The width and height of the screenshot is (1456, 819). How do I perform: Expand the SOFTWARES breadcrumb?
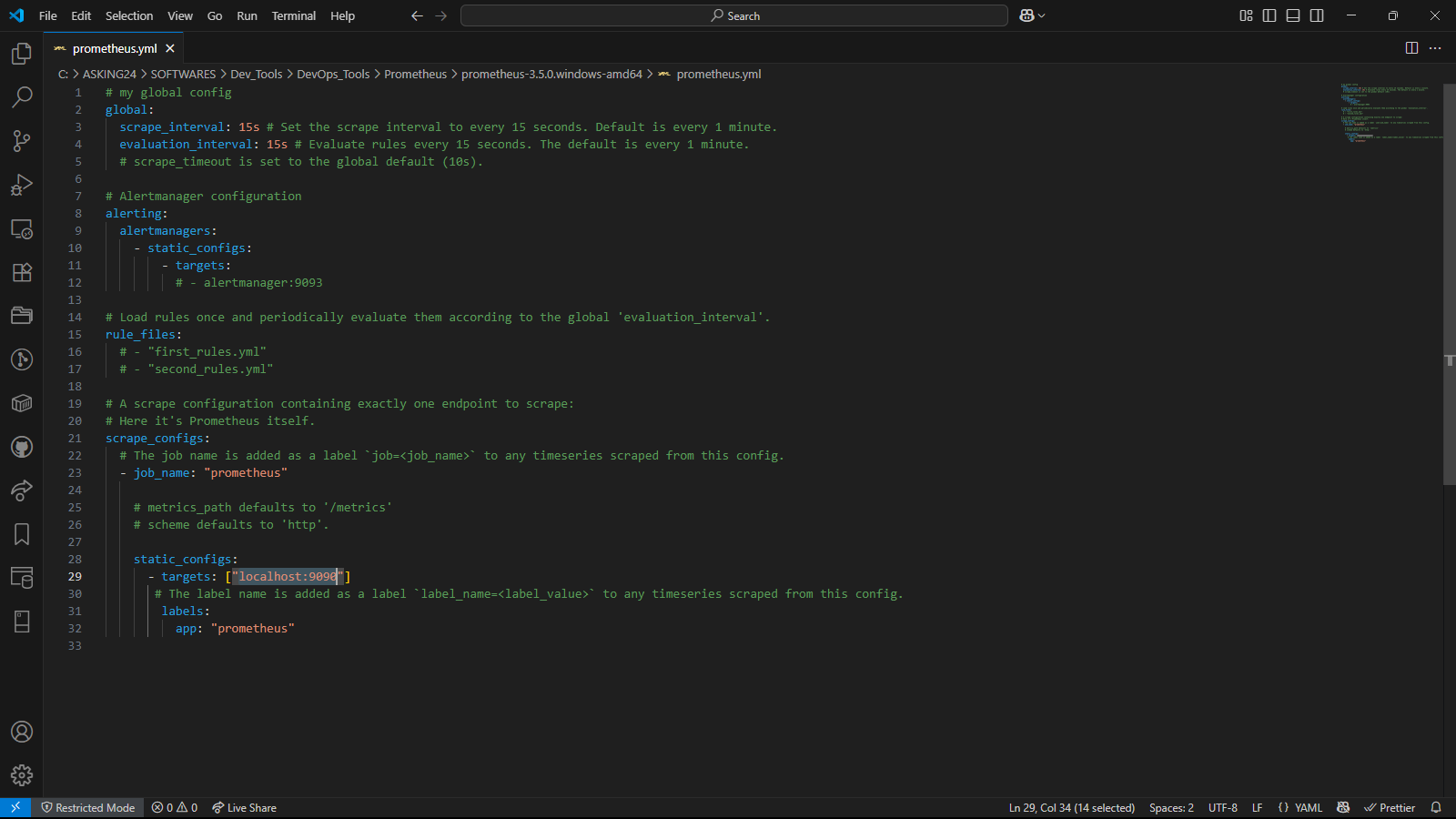[183, 74]
